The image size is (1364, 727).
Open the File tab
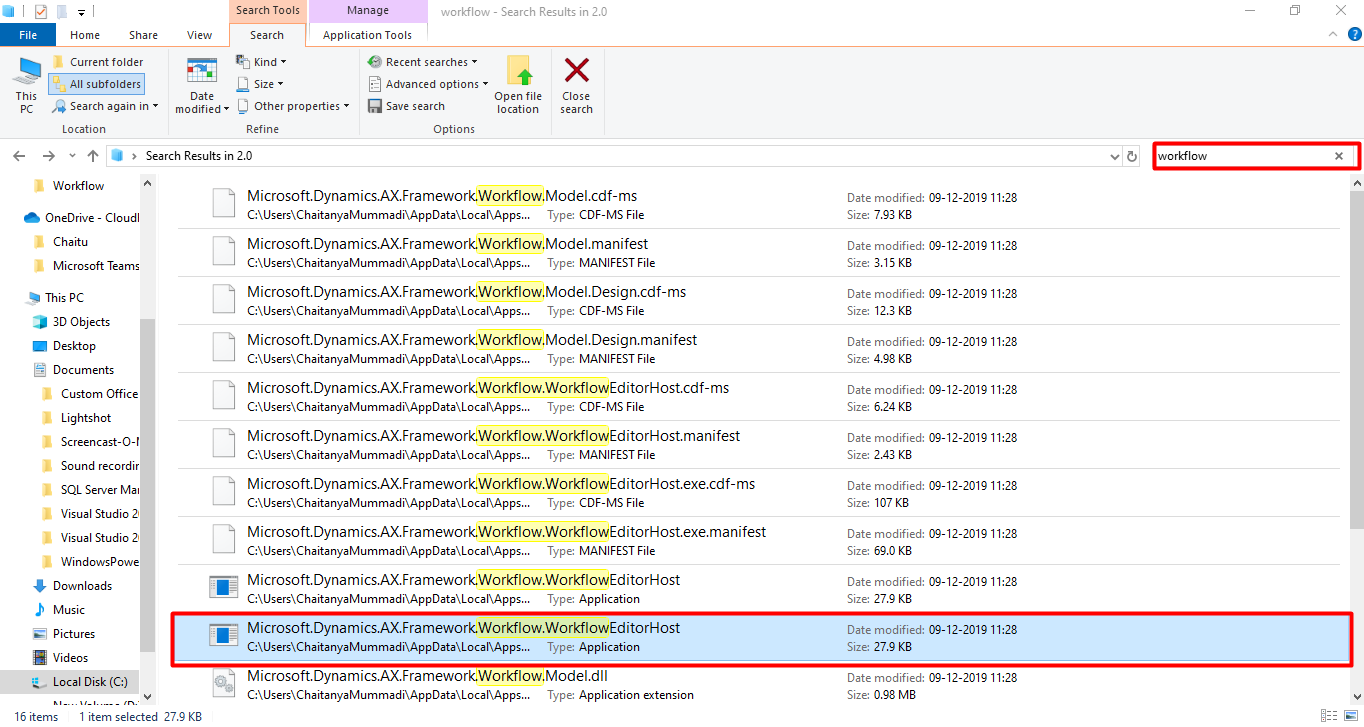(28, 35)
